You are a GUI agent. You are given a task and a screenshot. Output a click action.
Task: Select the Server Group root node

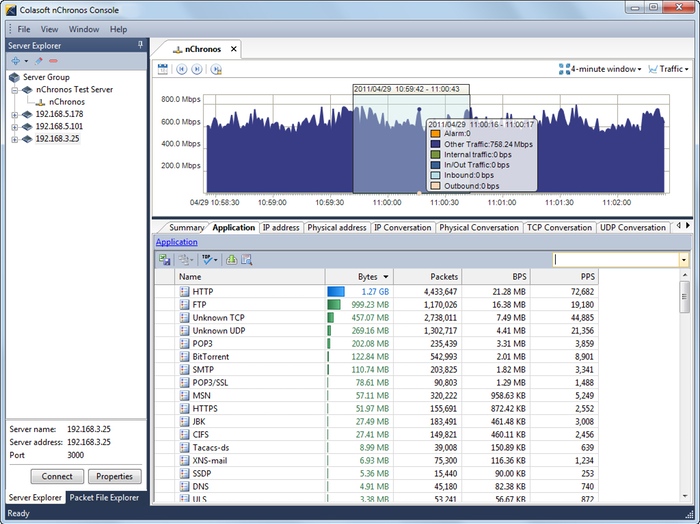(46, 77)
